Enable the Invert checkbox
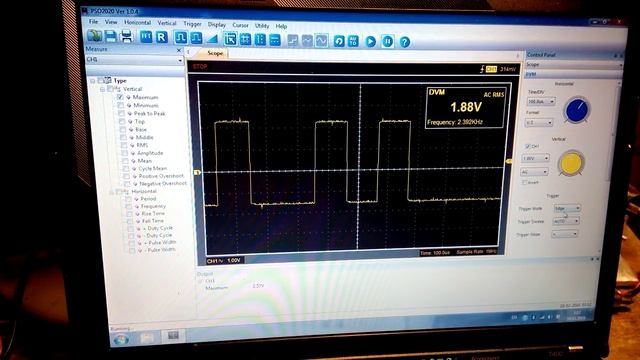Viewport: 640px width, 360px height. coord(525,182)
